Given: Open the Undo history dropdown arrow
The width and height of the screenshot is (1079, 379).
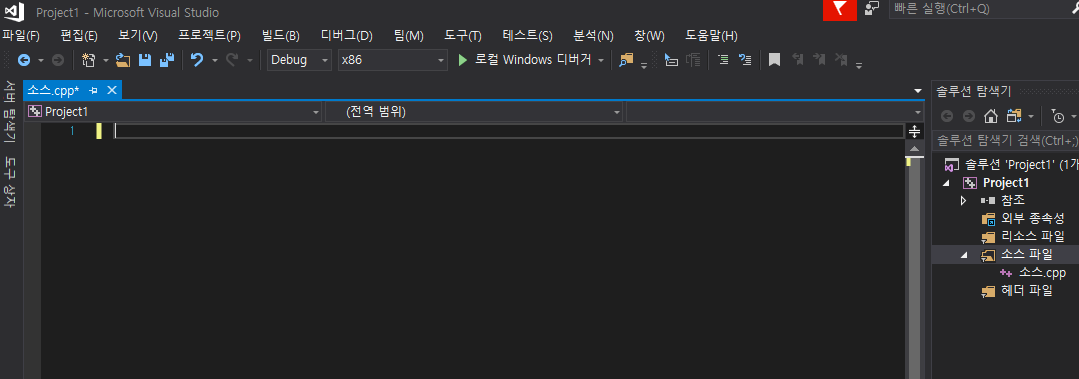Looking at the screenshot, I should coord(215,61).
